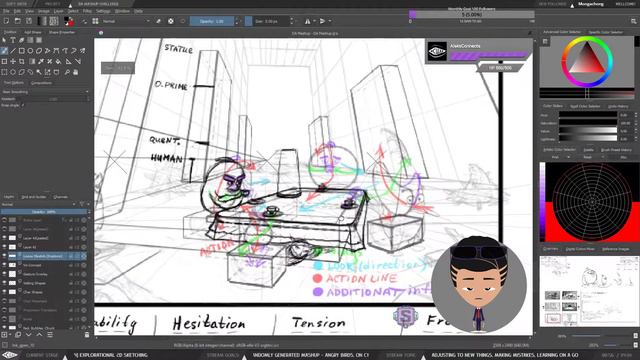This screenshot has height=360, width=640.
Task: Open the layer blending mode dropdown
Action: coord(39,204)
